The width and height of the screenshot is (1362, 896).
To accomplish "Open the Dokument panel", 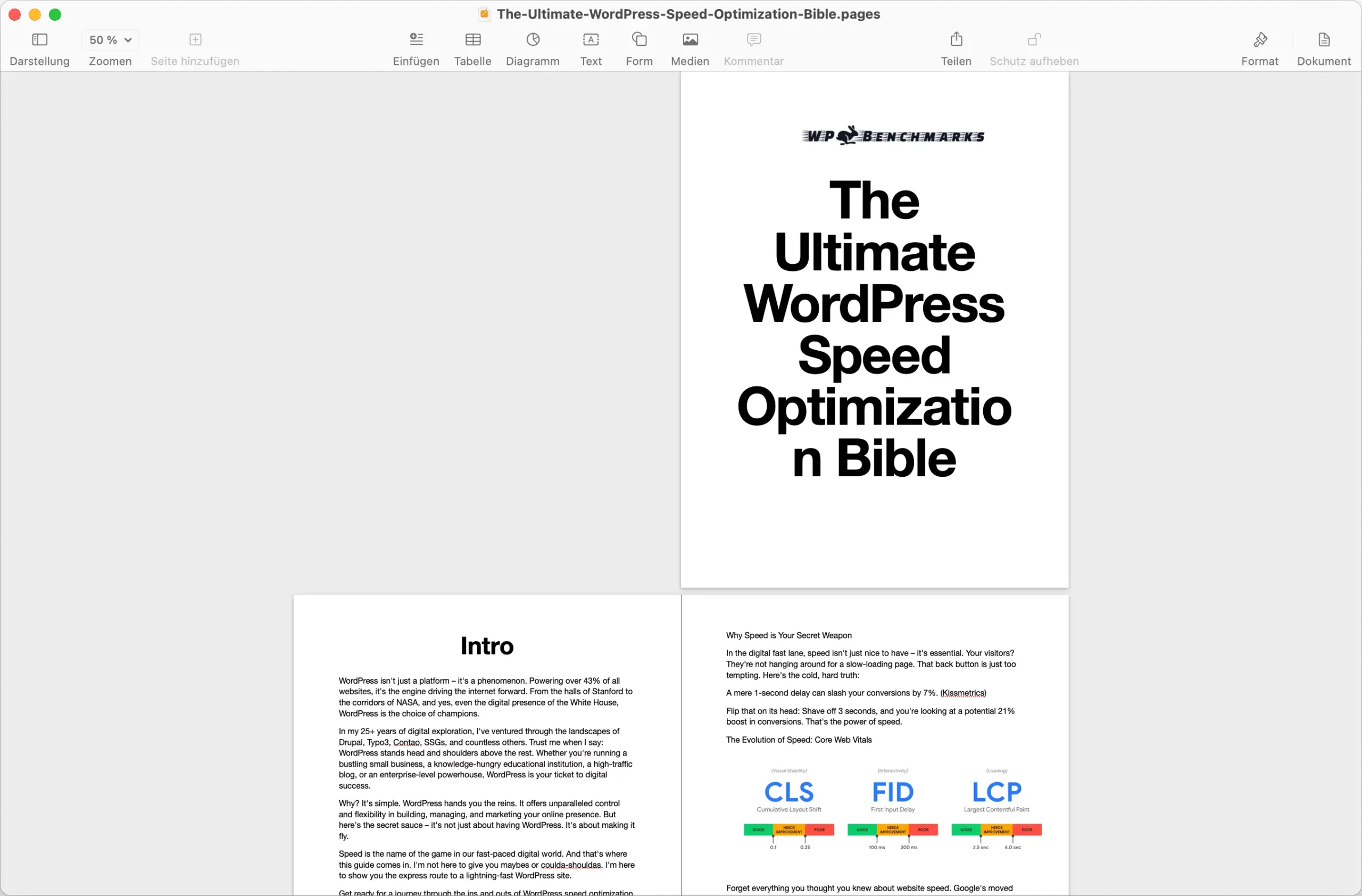I will pos(1323,48).
